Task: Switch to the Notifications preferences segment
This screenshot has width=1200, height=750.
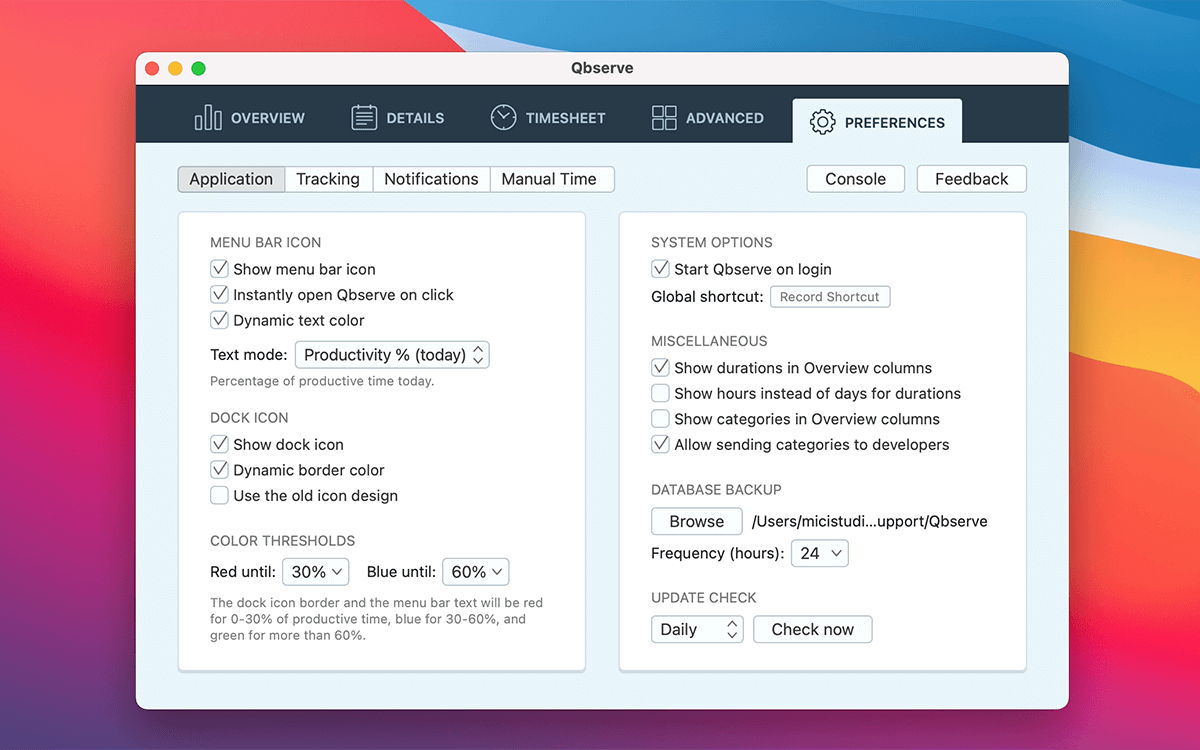Action: tap(431, 179)
